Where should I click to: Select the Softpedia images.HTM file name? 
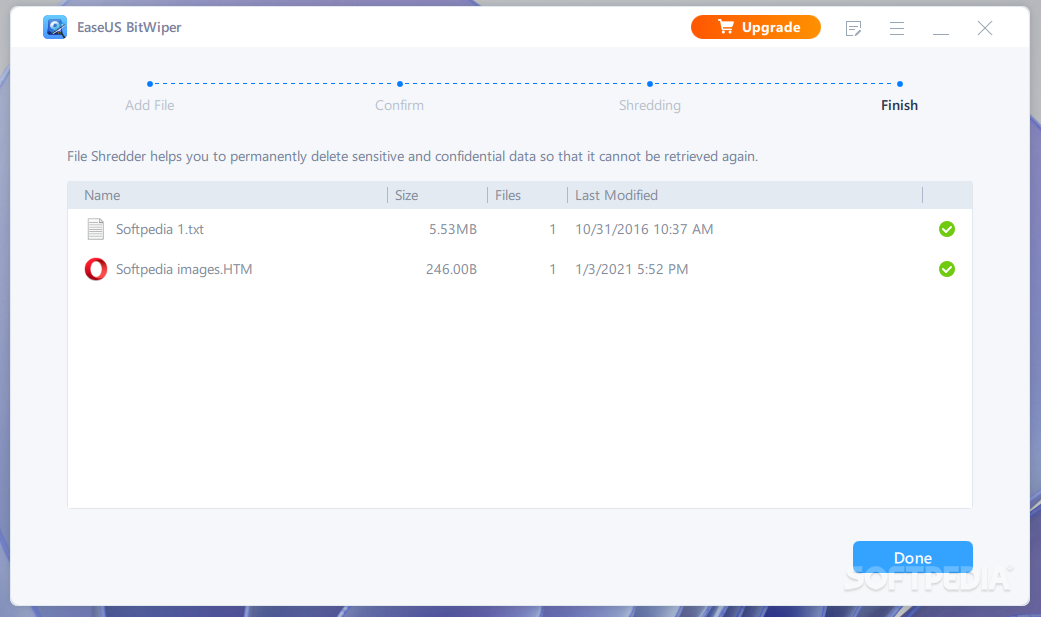[x=184, y=269]
